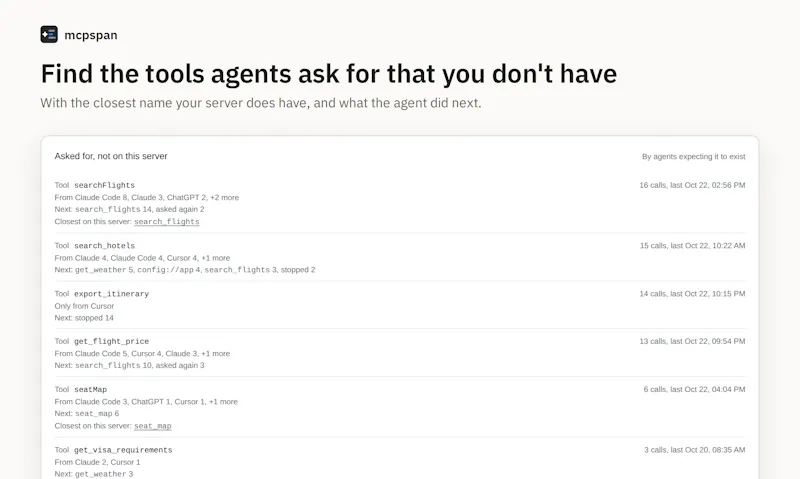Select the search_hotels tool name

pyautogui.click(x=105, y=246)
